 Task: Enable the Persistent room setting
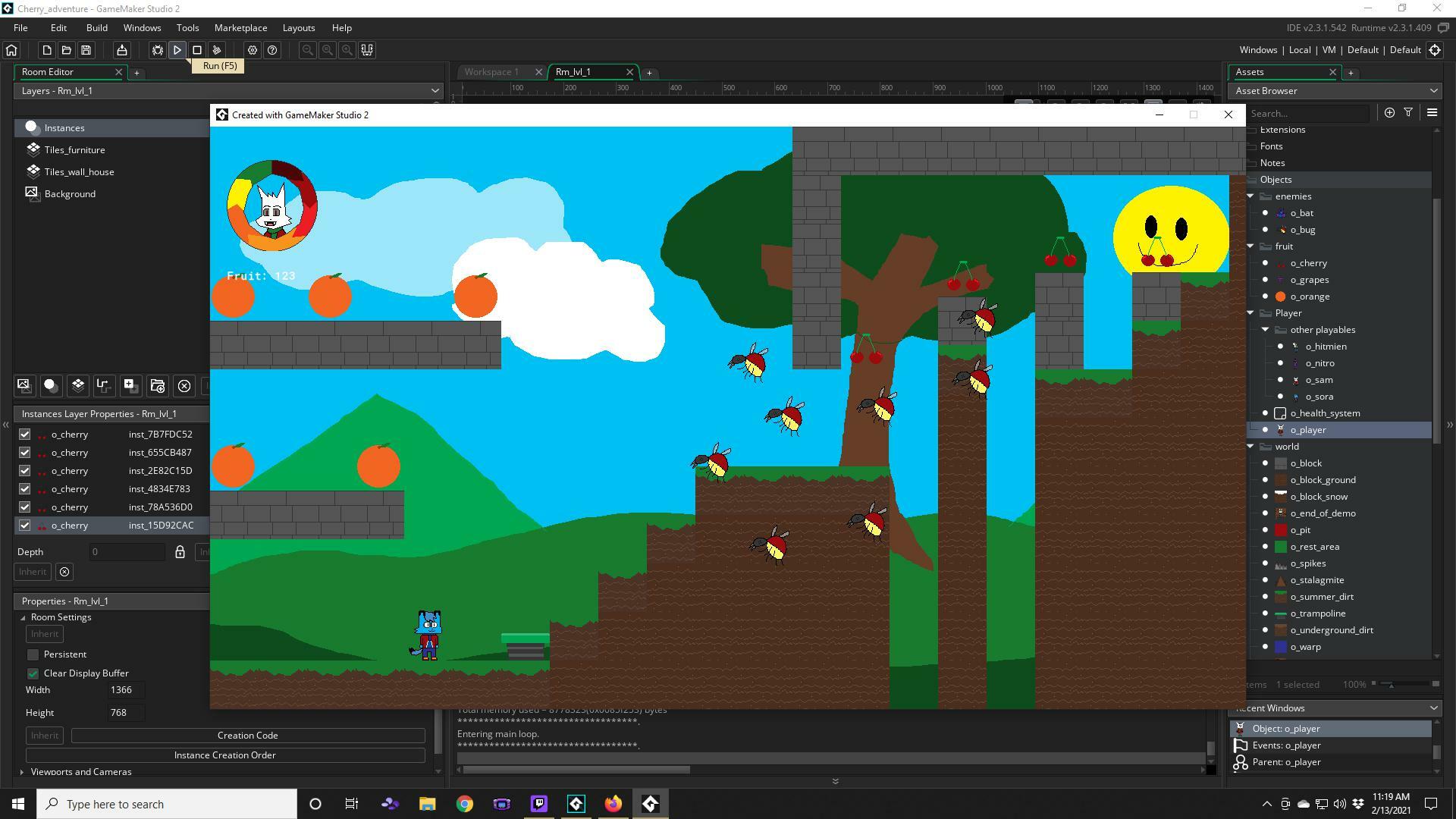33,654
